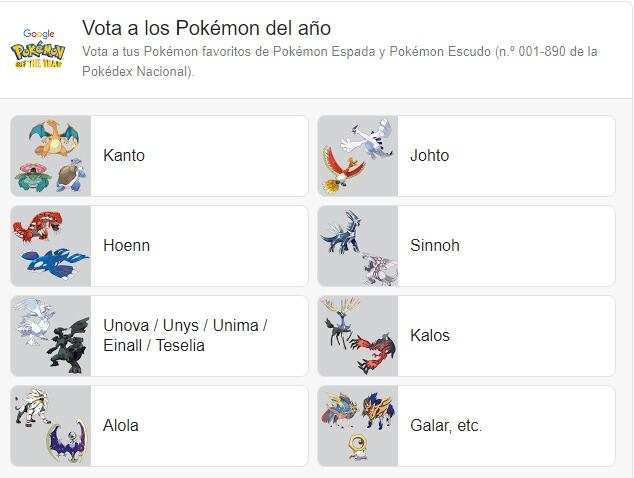
Task: Click the Xerneas and Yveltal image
Action: [x=358, y=336]
